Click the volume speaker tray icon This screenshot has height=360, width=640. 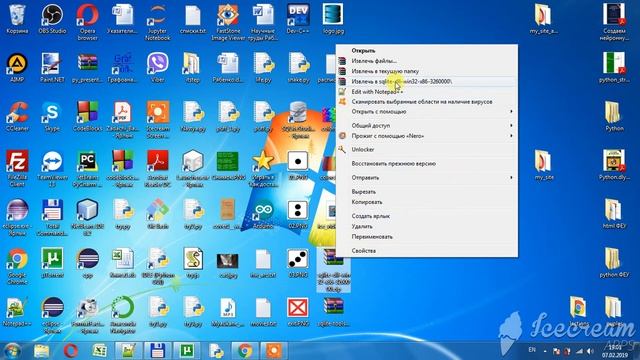coord(590,351)
